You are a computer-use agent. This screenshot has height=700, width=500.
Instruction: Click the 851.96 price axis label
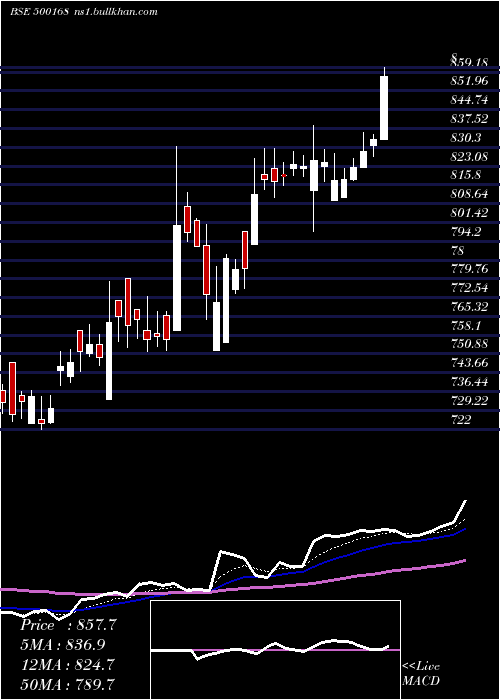(x=469, y=82)
